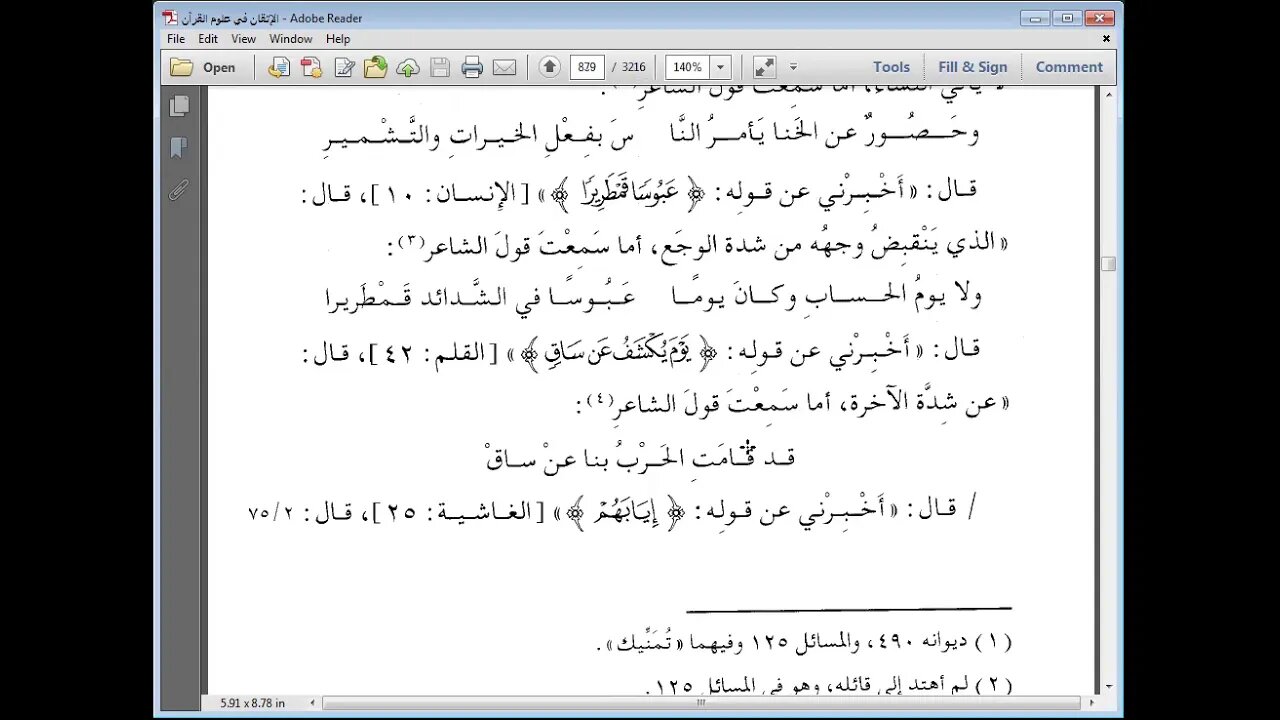Click the Convert file to PDF icon
Screen dimensions: 1280x720
(x=279, y=67)
